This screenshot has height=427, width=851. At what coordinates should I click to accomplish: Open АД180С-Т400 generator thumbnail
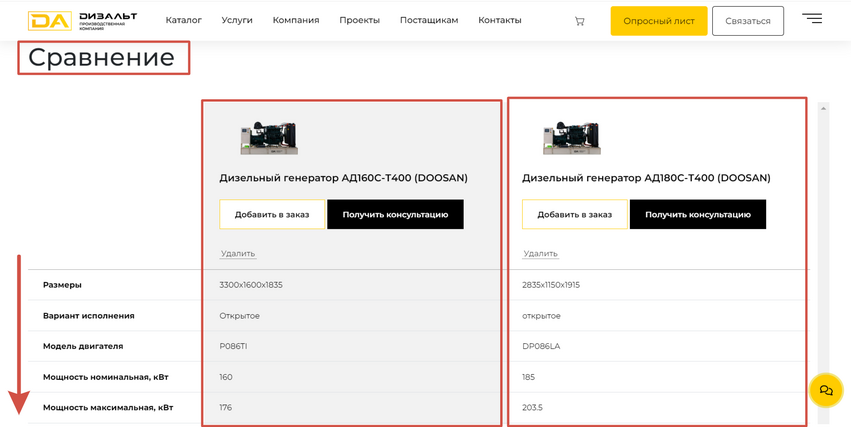[x=572, y=138]
